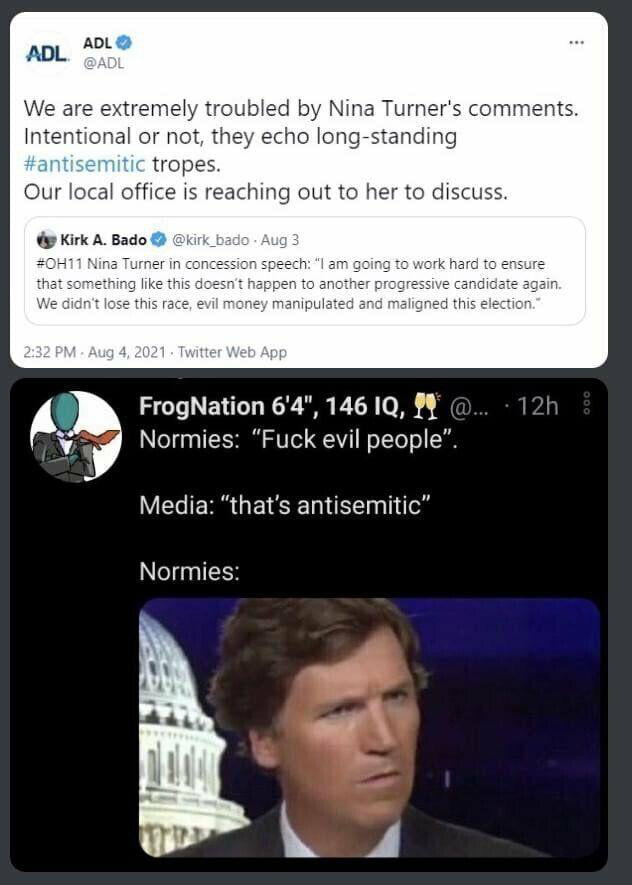Open the ADL tweet's three-dot more menu
Screen dimensions: 632x885
[x=576, y=43]
